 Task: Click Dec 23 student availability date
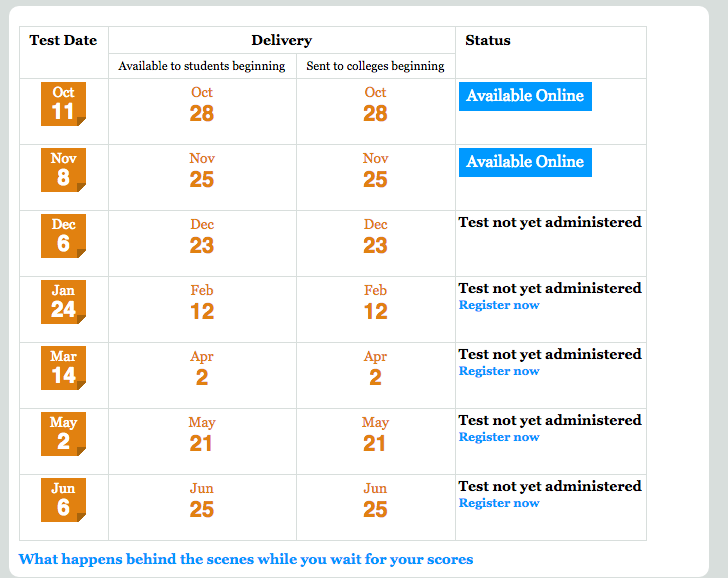click(x=202, y=237)
